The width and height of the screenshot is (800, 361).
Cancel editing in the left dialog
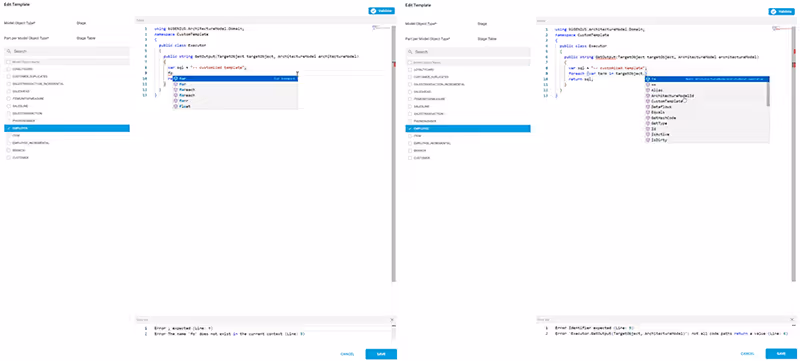tap(347, 354)
